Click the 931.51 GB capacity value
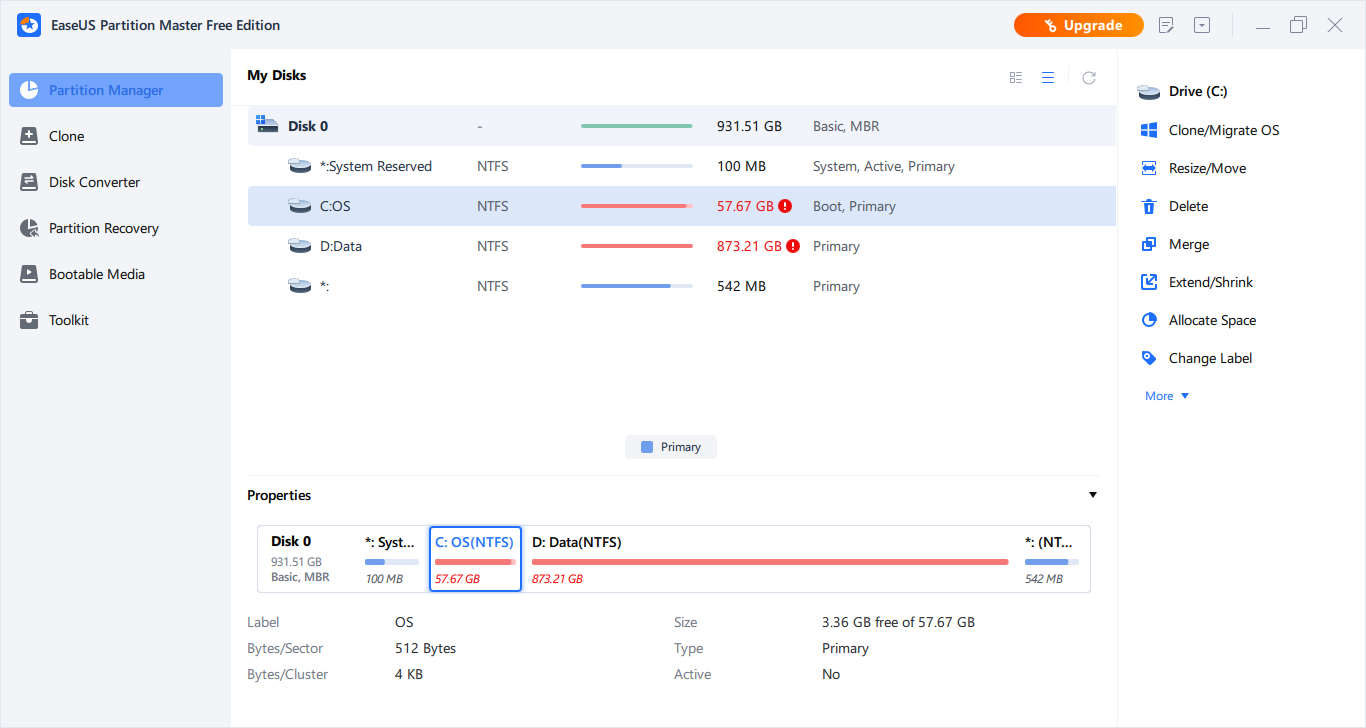Image resolution: width=1366 pixels, height=728 pixels. (x=749, y=126)
